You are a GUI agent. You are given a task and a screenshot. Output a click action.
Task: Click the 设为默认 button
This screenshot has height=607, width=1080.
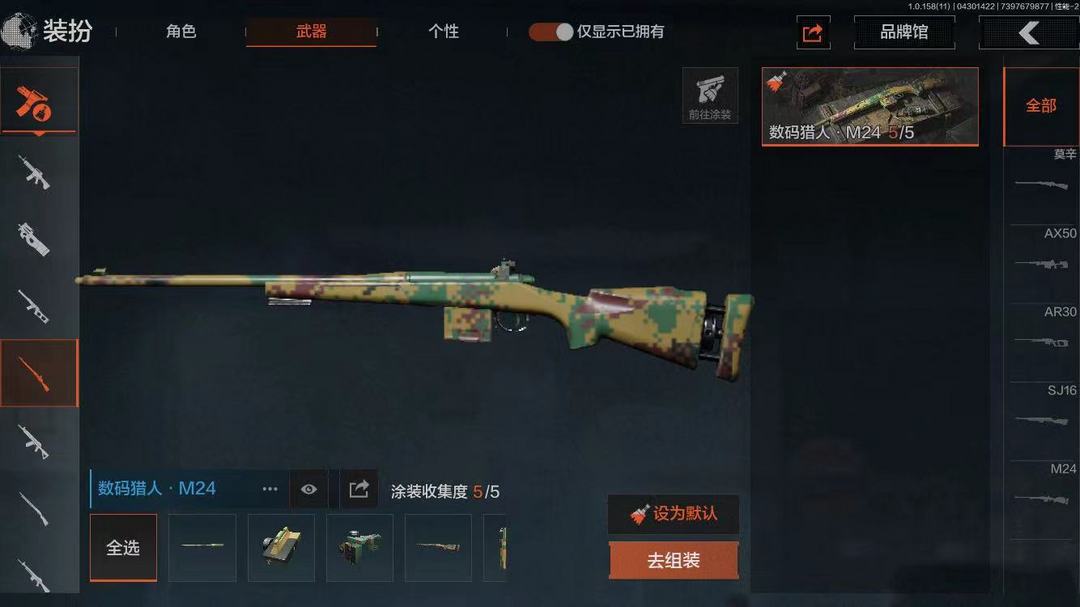[674, 514]
